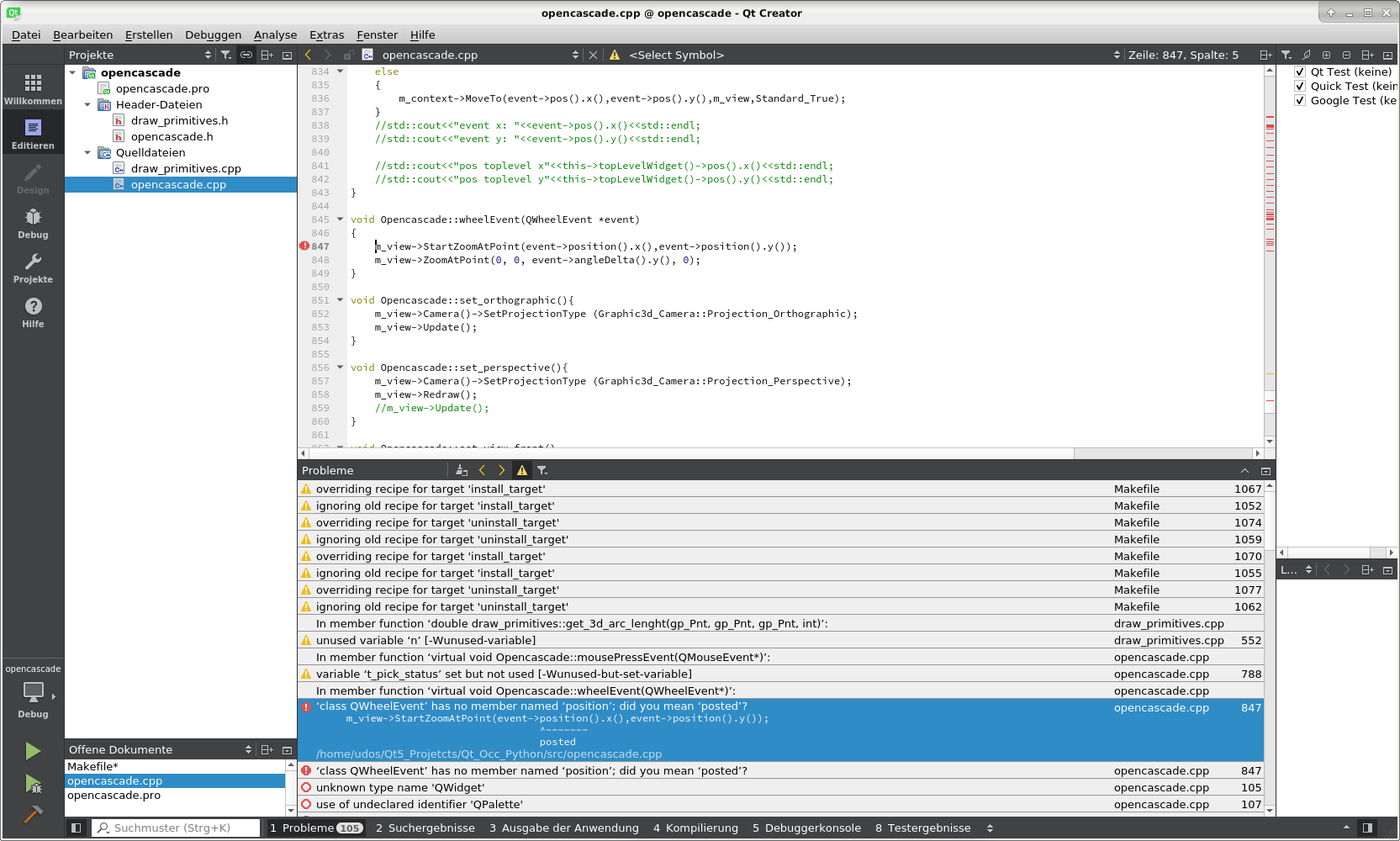Go back in editor navigation history

308,55
